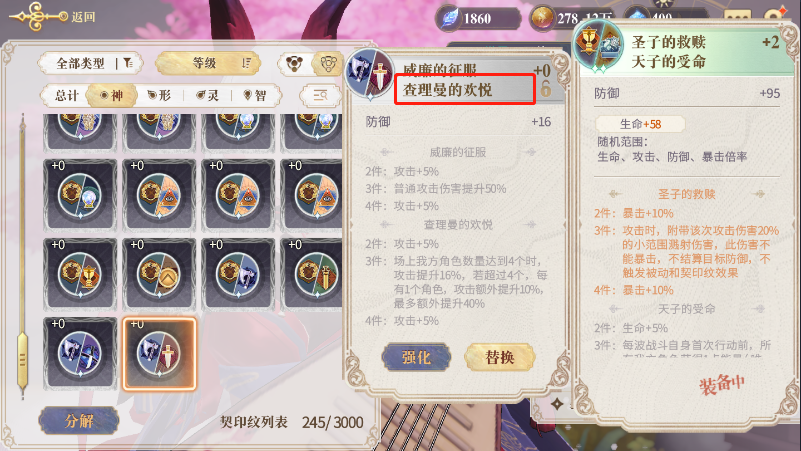
Task: Click the 替换 replace button
Action: point(499,357)
